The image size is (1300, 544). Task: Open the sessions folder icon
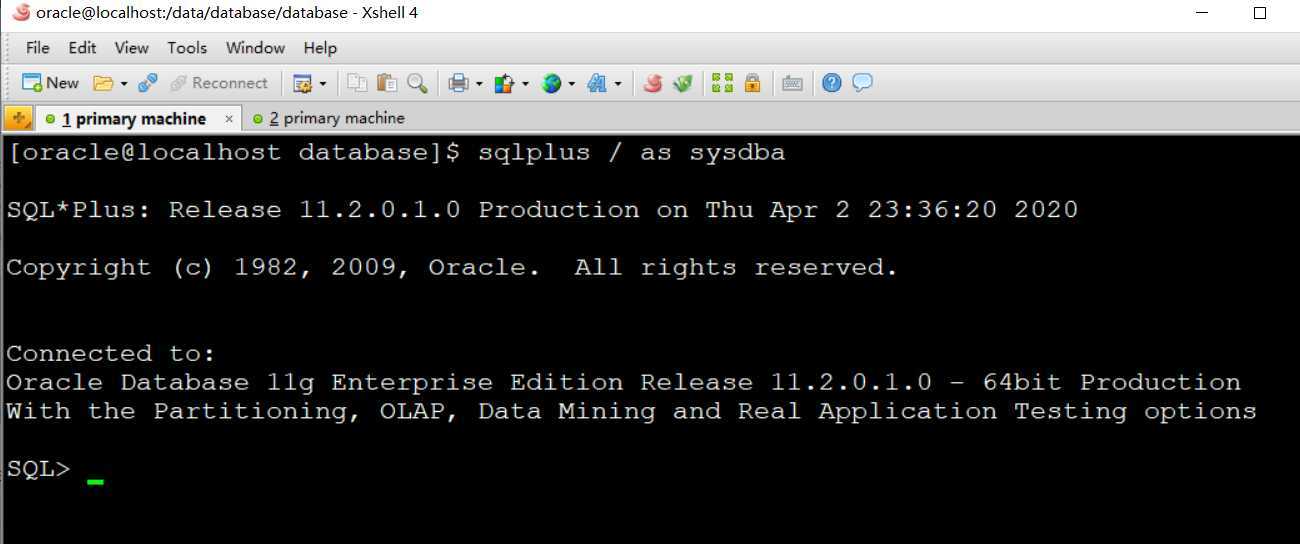pos(102,83)
